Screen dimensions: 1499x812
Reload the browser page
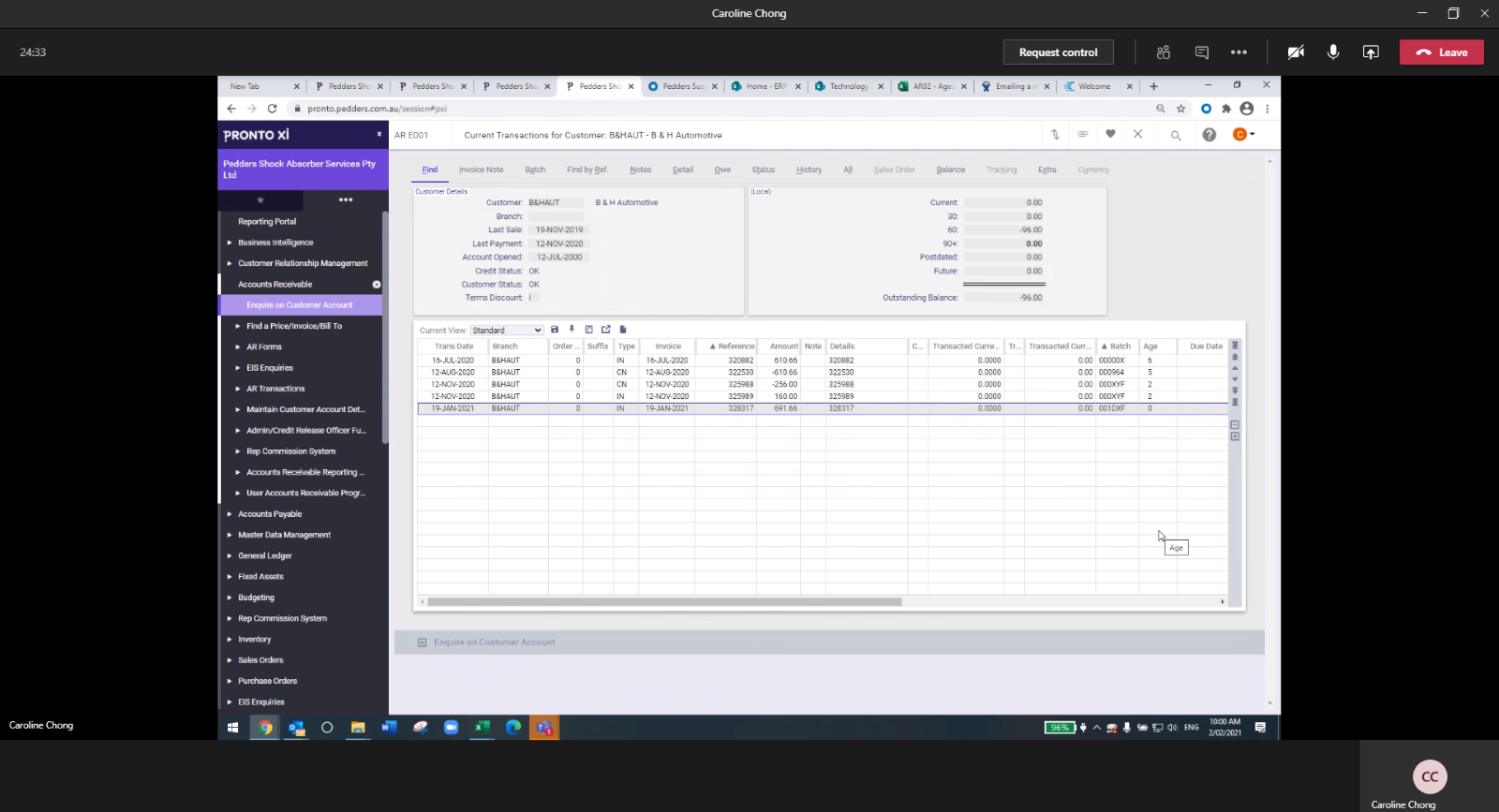tap(273, 109)
